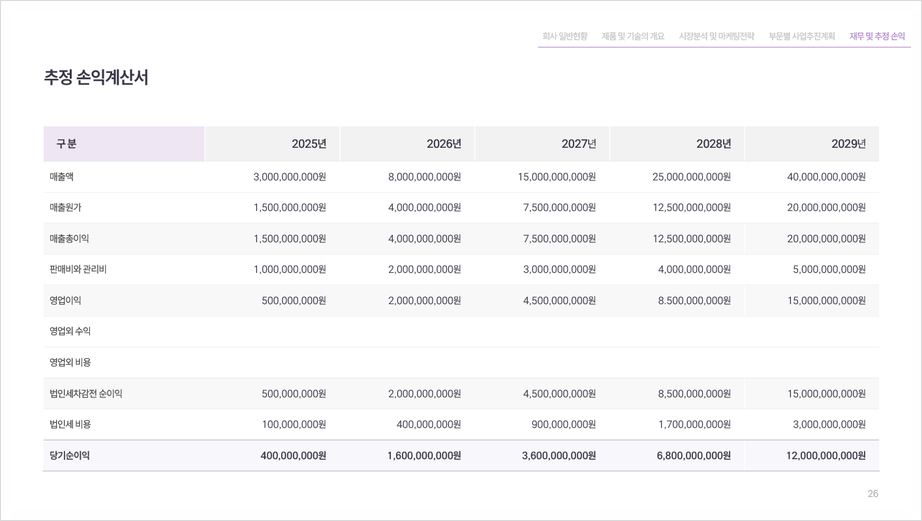Select the 당기순이익 row label

click(69, 455)
